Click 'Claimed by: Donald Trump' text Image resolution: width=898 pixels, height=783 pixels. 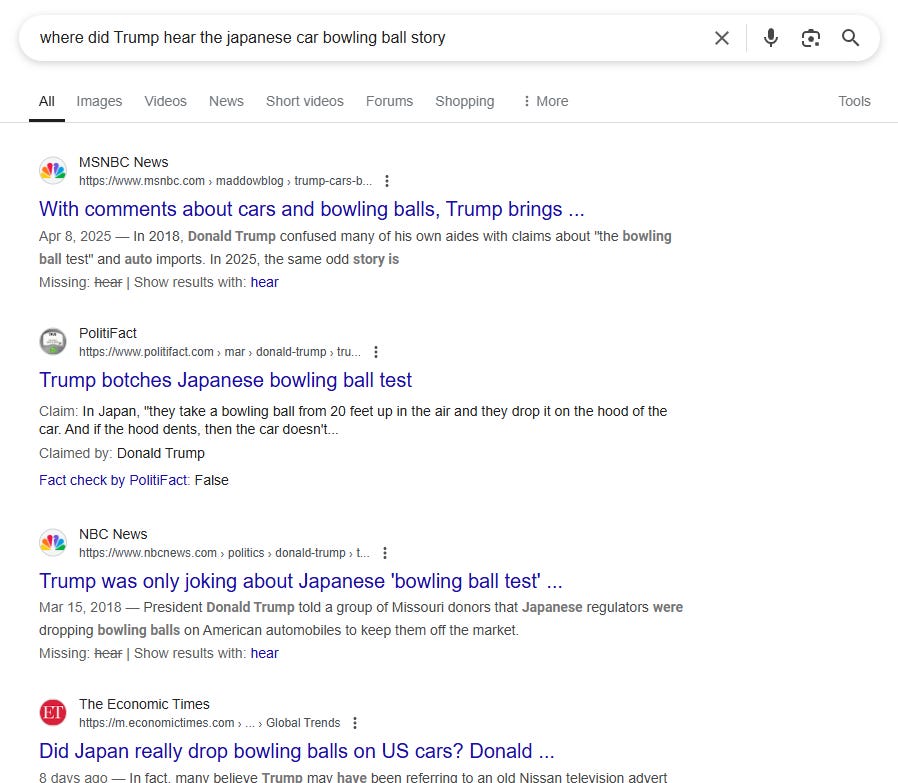[121, 454]
